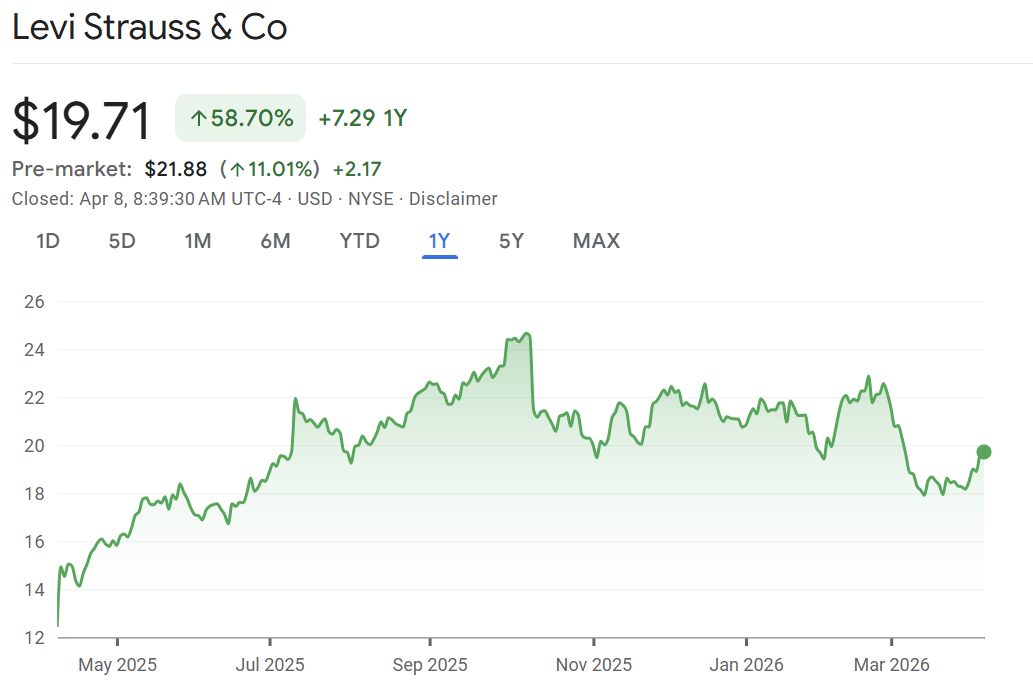1033x682 pixels.
Task: Select the 5D range tab
Action: point(122,241)
